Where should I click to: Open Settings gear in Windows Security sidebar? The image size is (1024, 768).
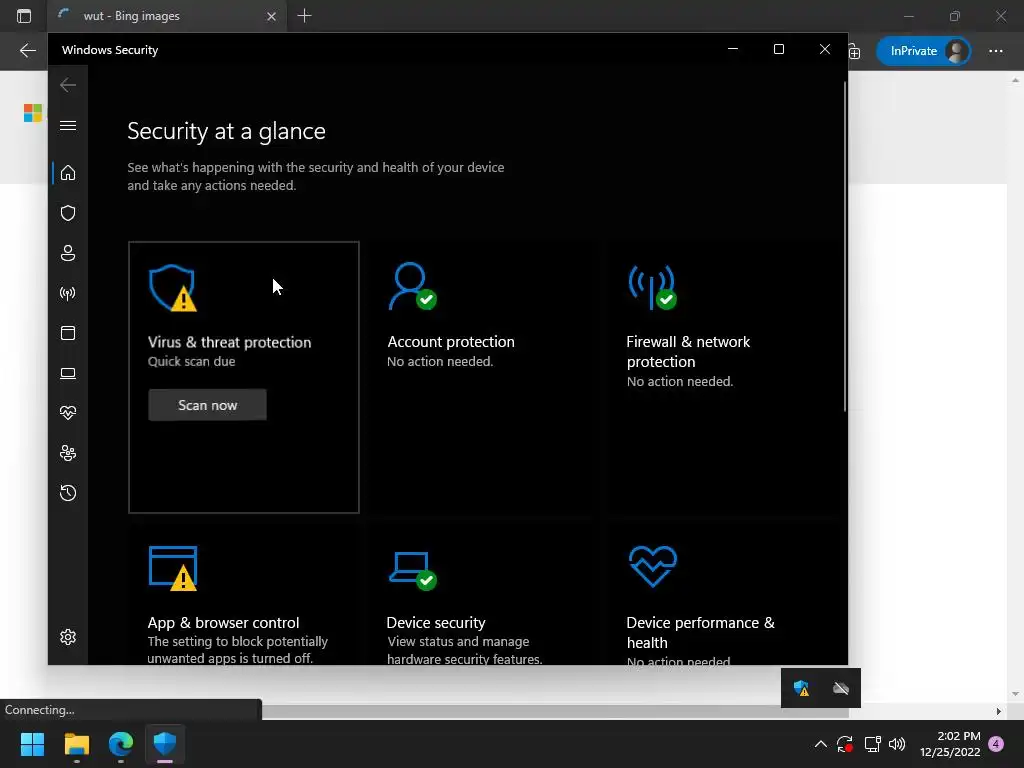68,637
